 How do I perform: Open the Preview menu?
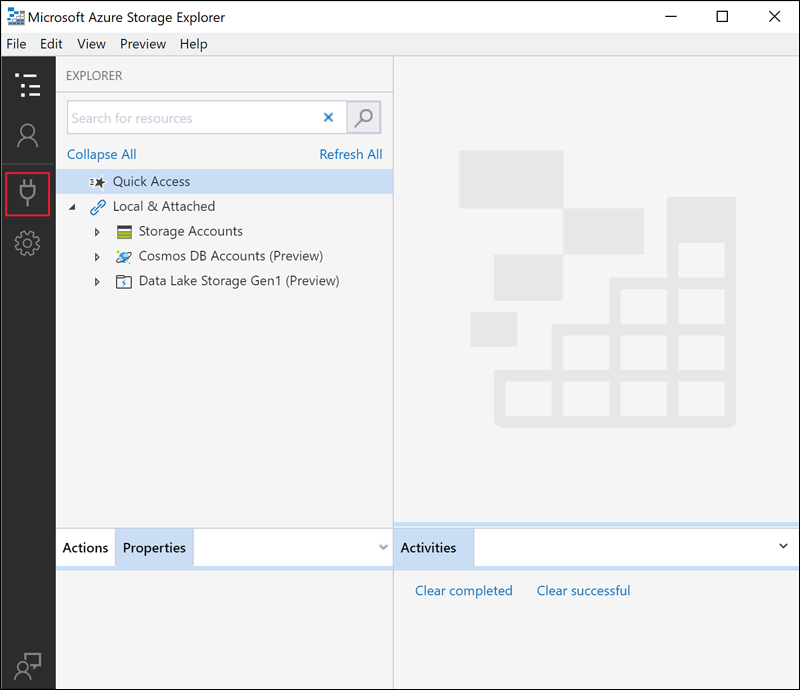click(143, 44)
